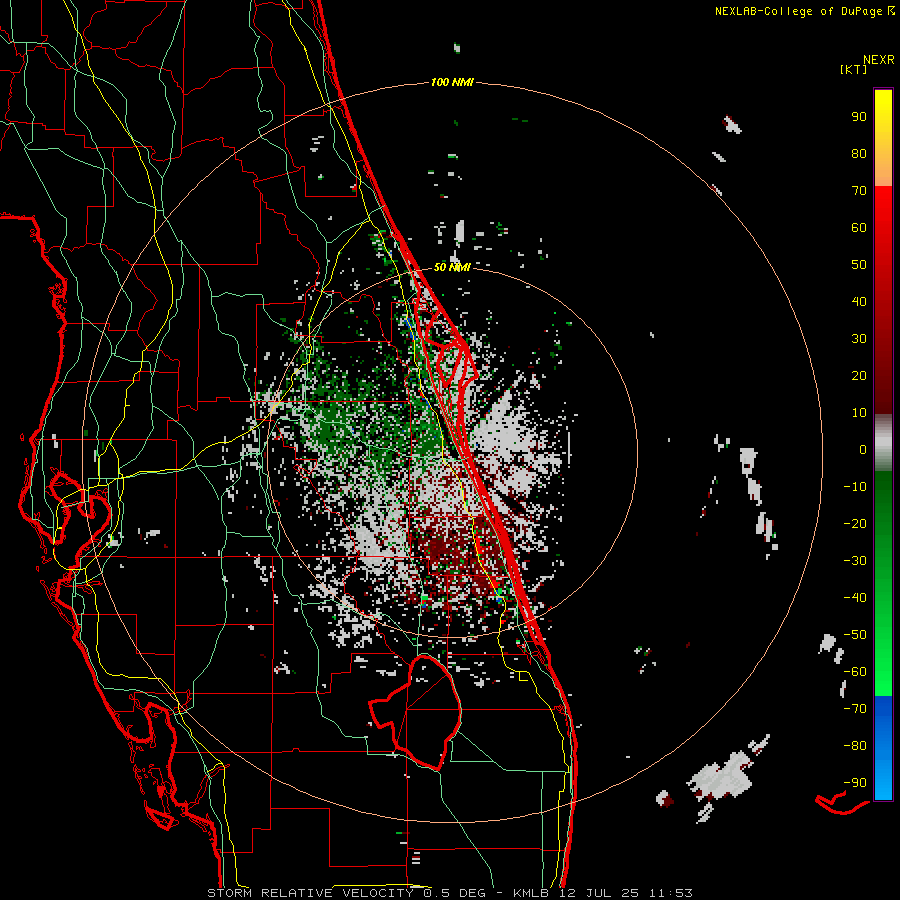
Task: Click the -50 value on the velocity scale
Action: click(x=855, y=635)
